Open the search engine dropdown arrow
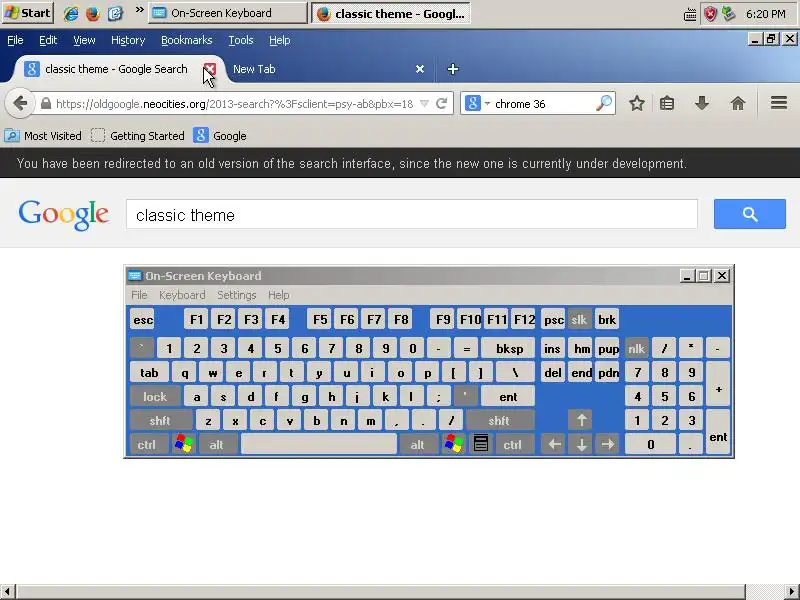 pyautogui.click(x=487, y=104)
